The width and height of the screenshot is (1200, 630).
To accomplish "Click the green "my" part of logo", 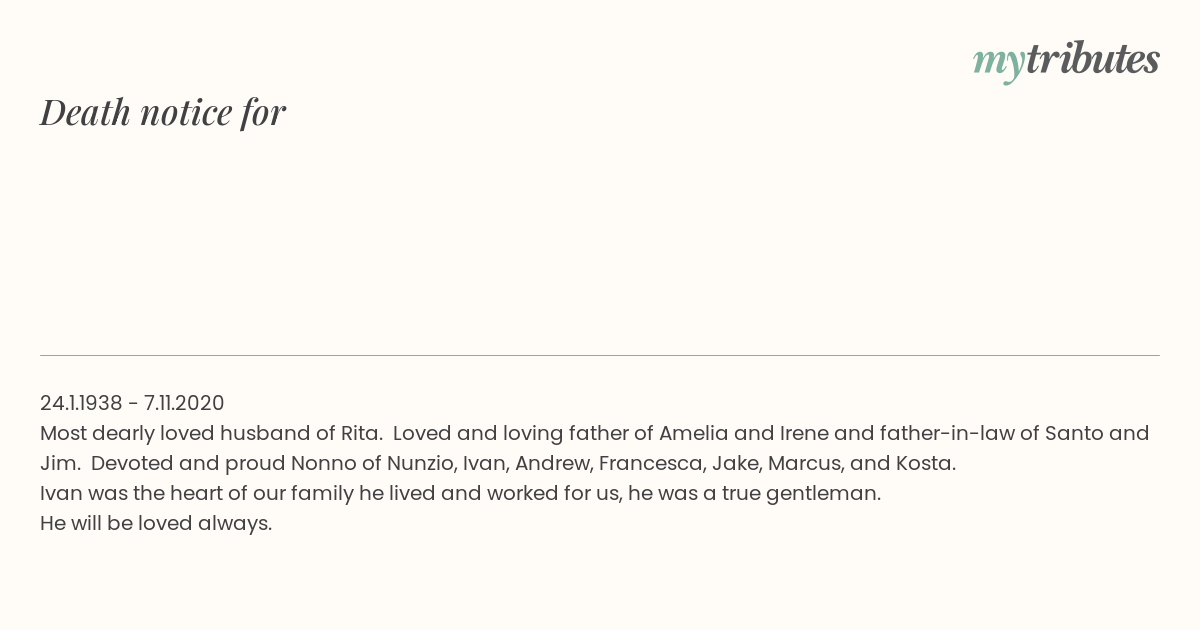I will click(999, 64).
